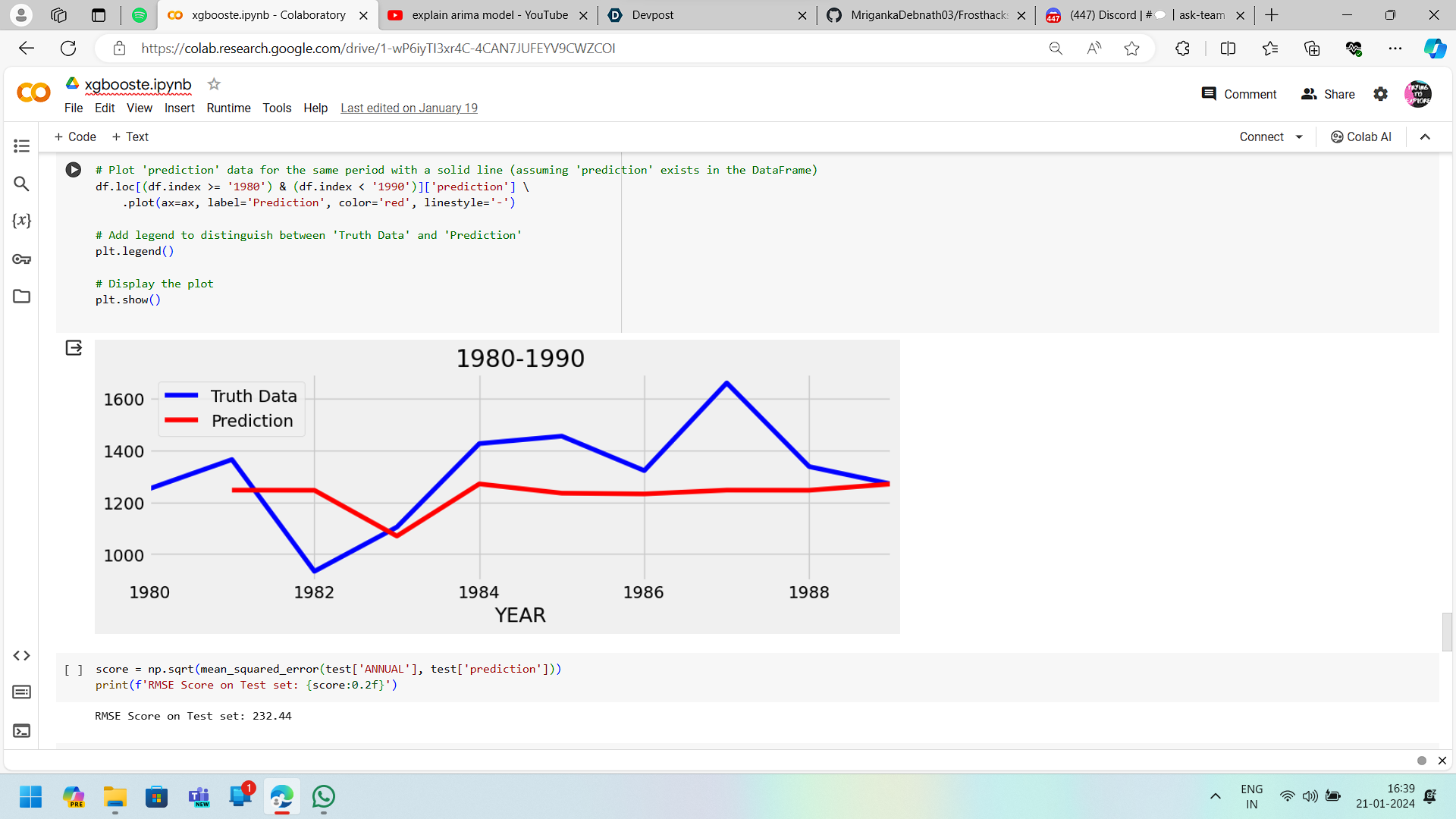This screenshot has width=1456, height=819.
Task: Open the Terminal panel icon
Action: 21,731
